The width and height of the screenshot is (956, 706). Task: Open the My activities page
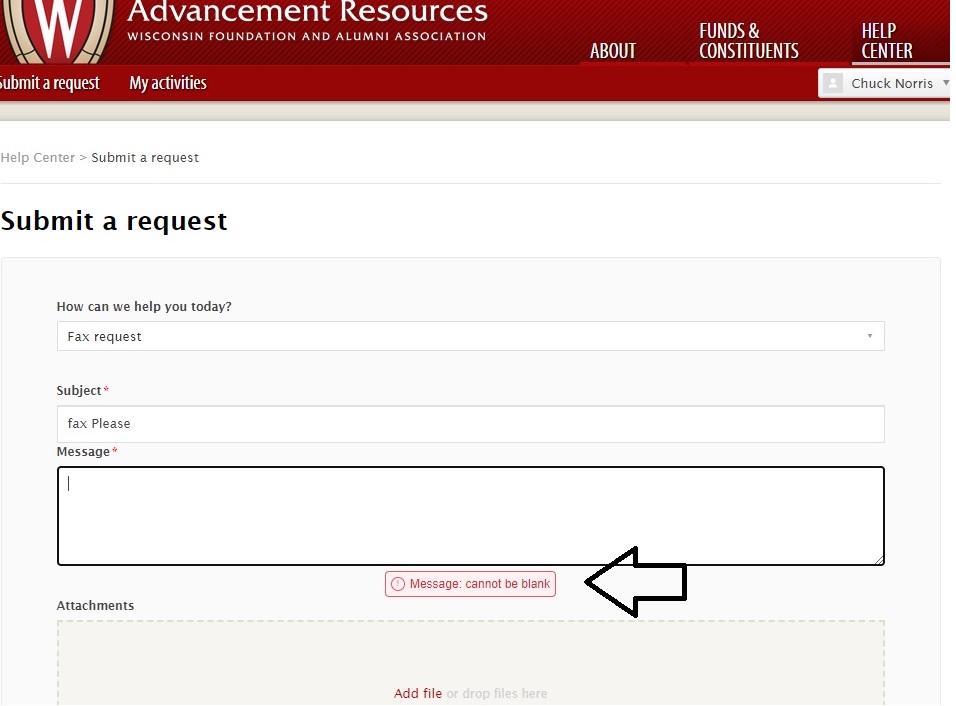point(168,83)
